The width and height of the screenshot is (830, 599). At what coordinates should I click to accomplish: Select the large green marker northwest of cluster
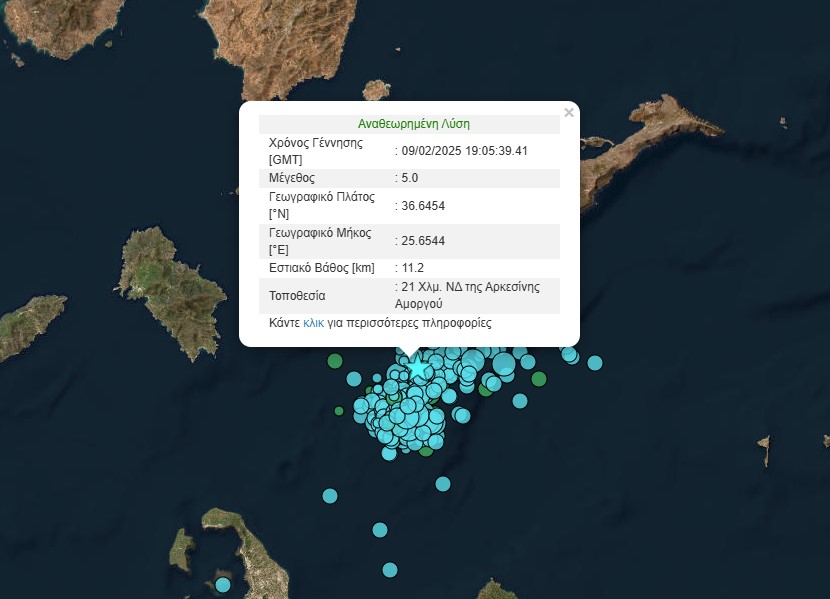coord(335,361)
